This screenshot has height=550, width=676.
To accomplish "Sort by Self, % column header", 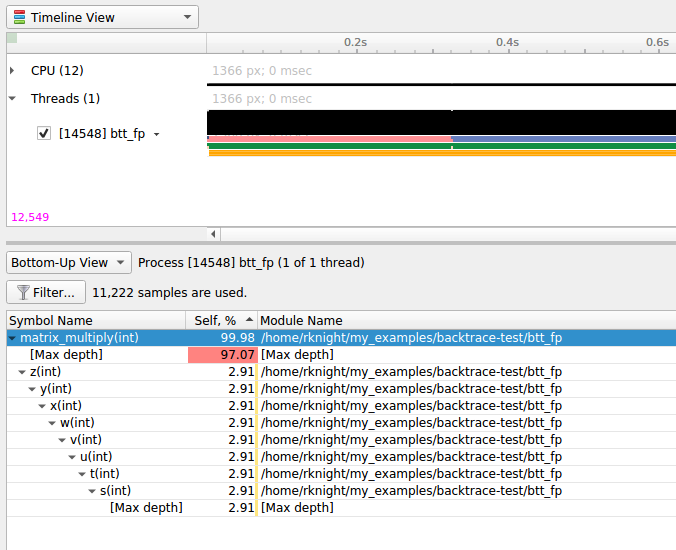I will [x=220, y=320].
